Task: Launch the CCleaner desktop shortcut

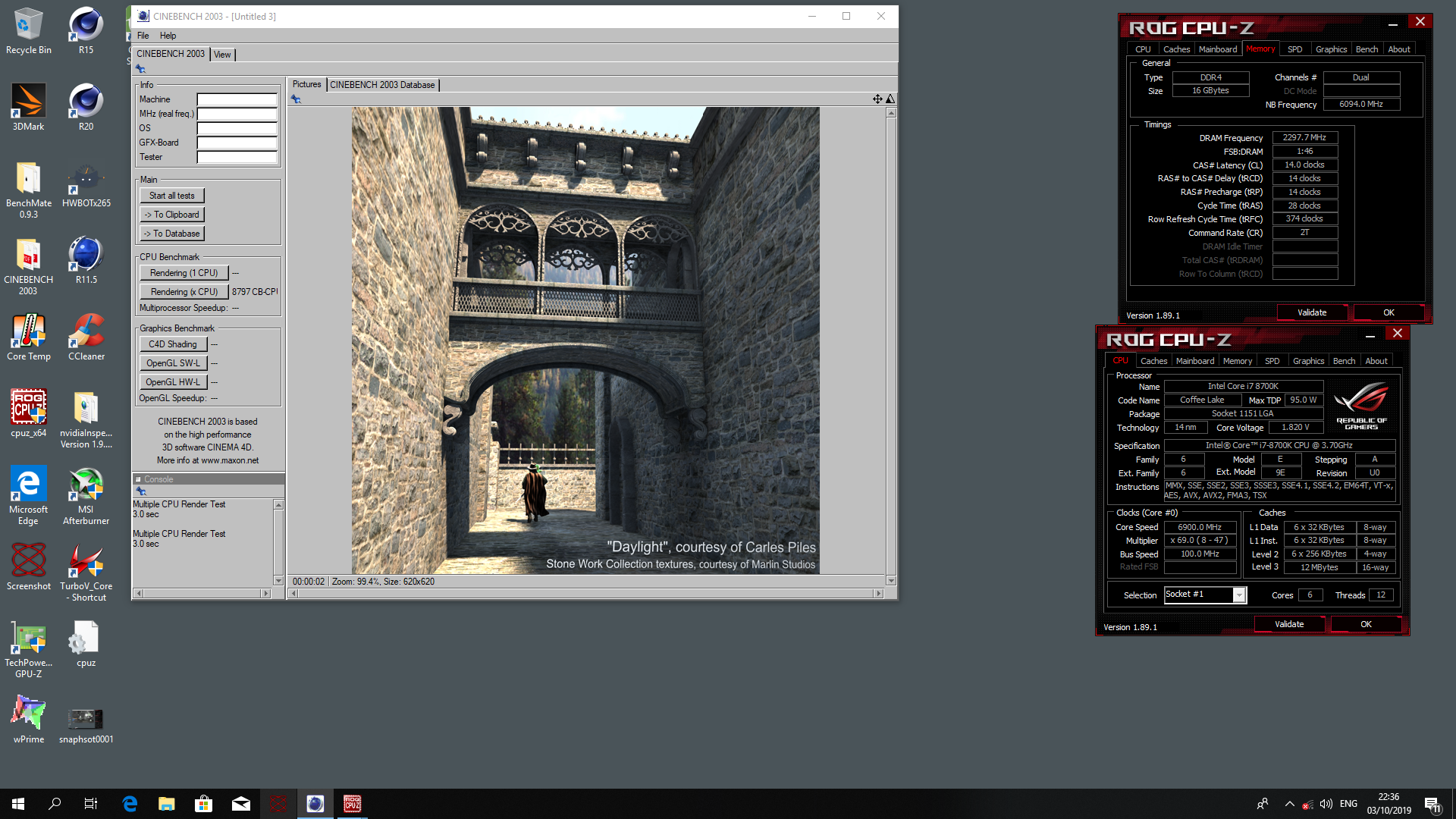Action: [86, 337]
